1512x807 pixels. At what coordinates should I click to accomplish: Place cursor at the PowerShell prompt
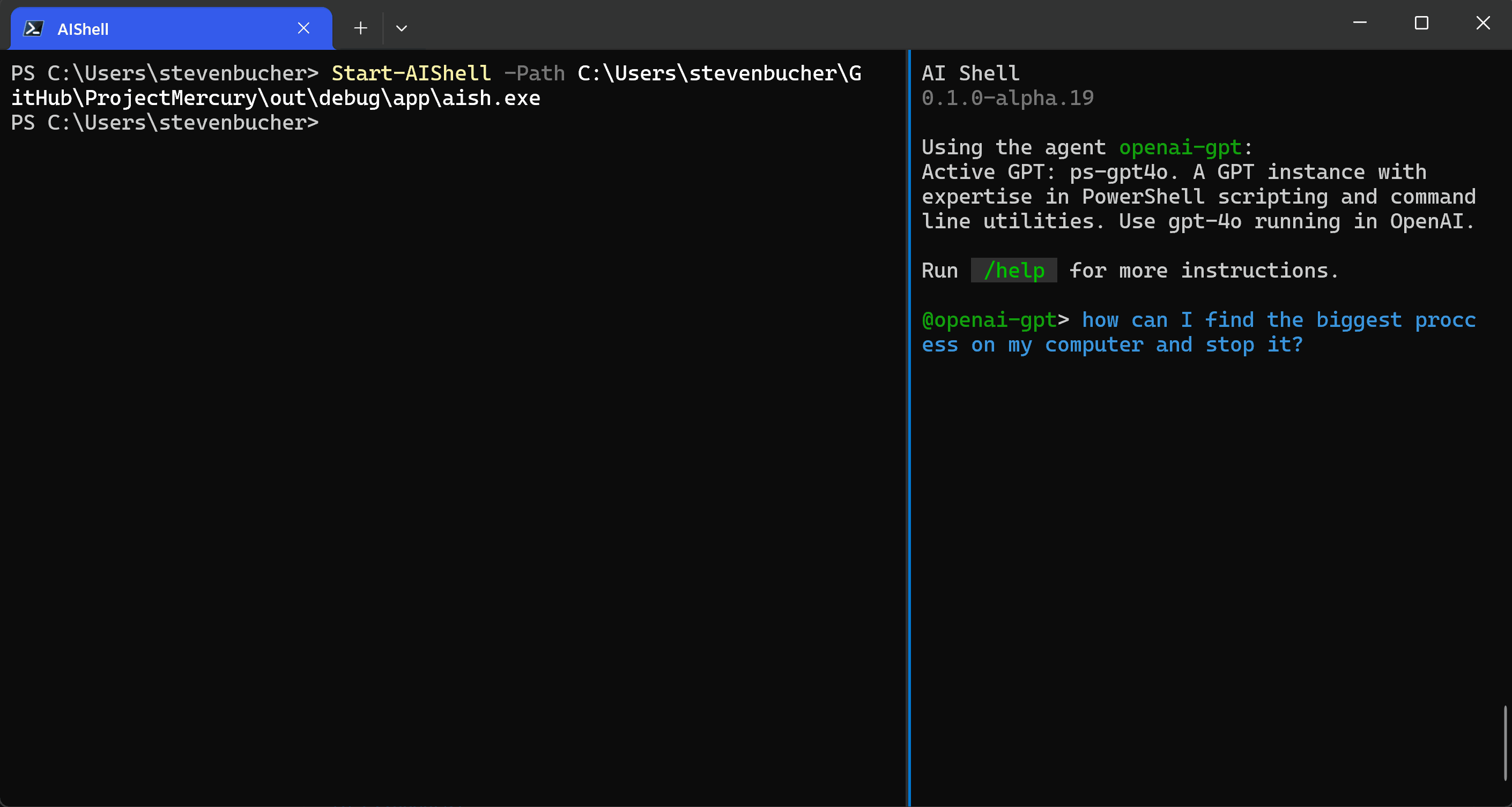point(329,123)
